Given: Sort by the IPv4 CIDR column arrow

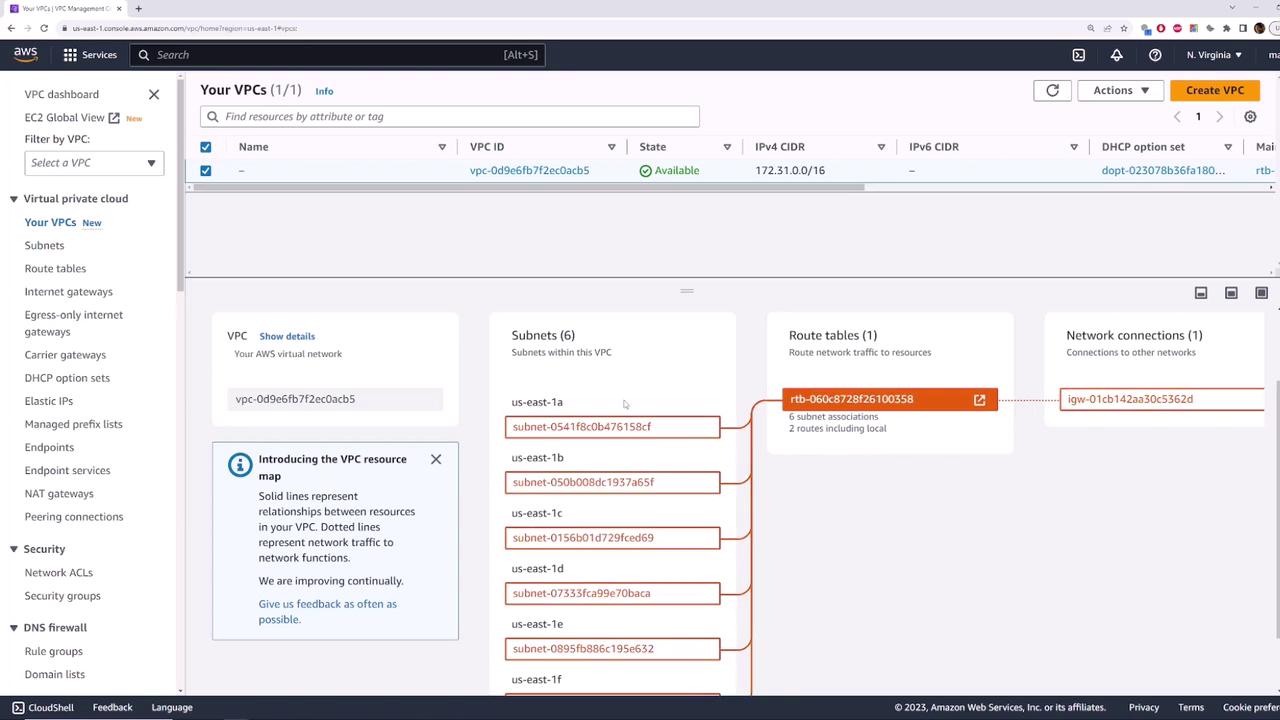Looking at the screenshot, I should (881, 147).
